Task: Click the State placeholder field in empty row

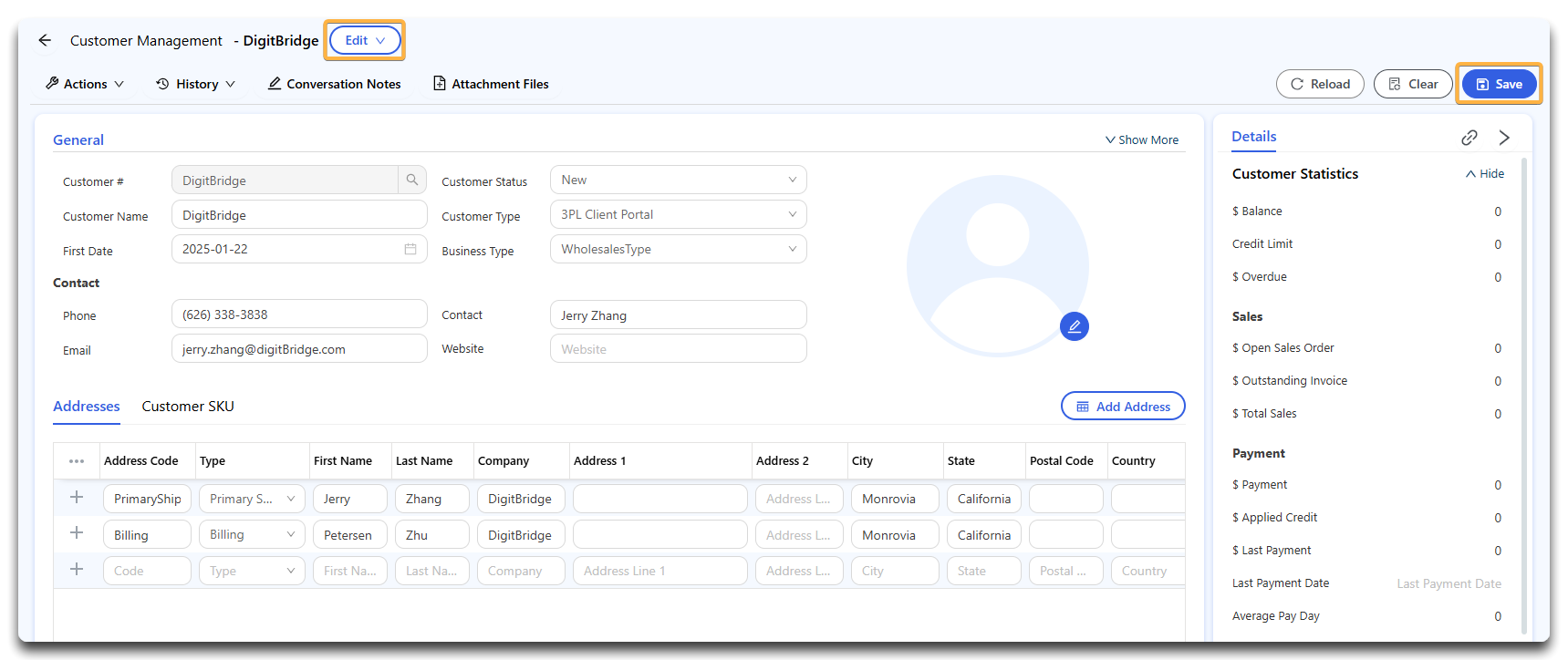Action: pyautogui.click(x=984, y=571)
